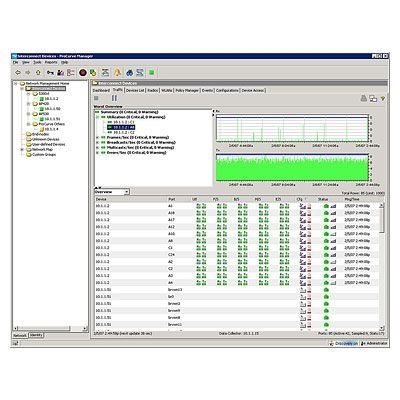Viewport: 400px width, 400px height.
Task: Click the Forward arrow toolbar icon
Action: coord(28,72)
